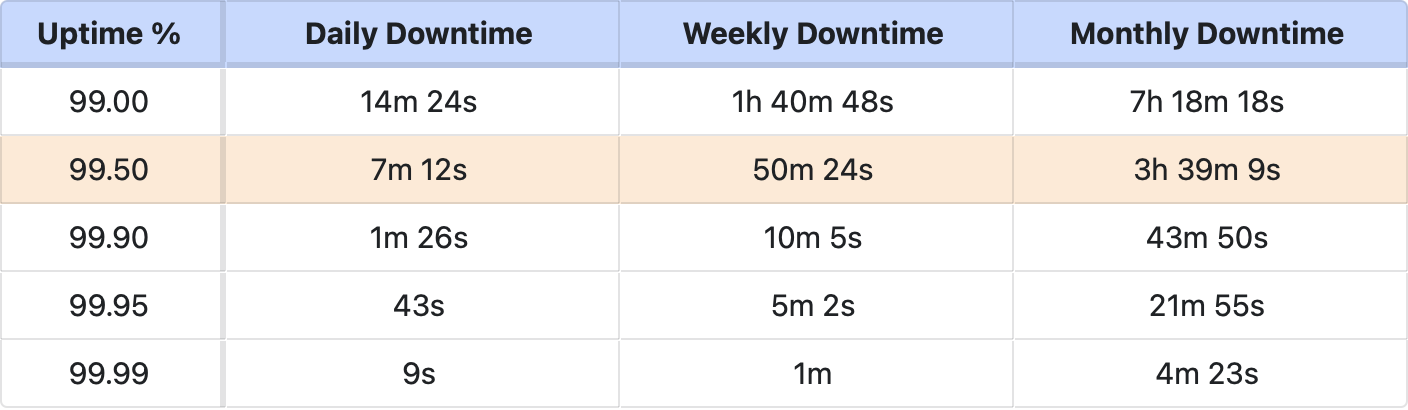Select the 1h 40m 48s weekly cell
Screen dimensions: 1408x410
[813, 101]
